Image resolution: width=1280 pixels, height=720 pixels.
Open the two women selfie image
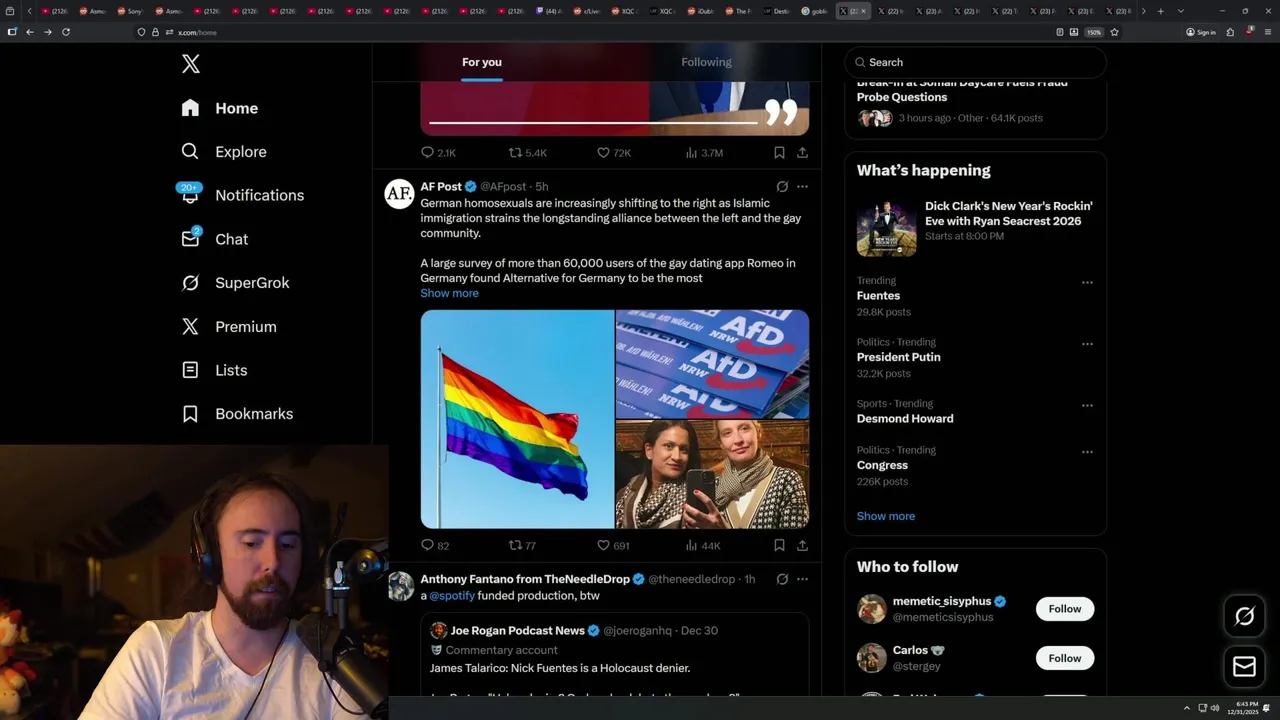click(712, 474)
